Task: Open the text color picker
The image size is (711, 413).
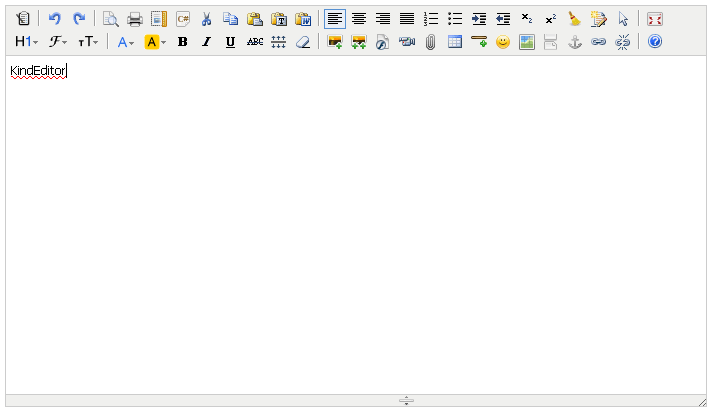Action: (126, 42)
